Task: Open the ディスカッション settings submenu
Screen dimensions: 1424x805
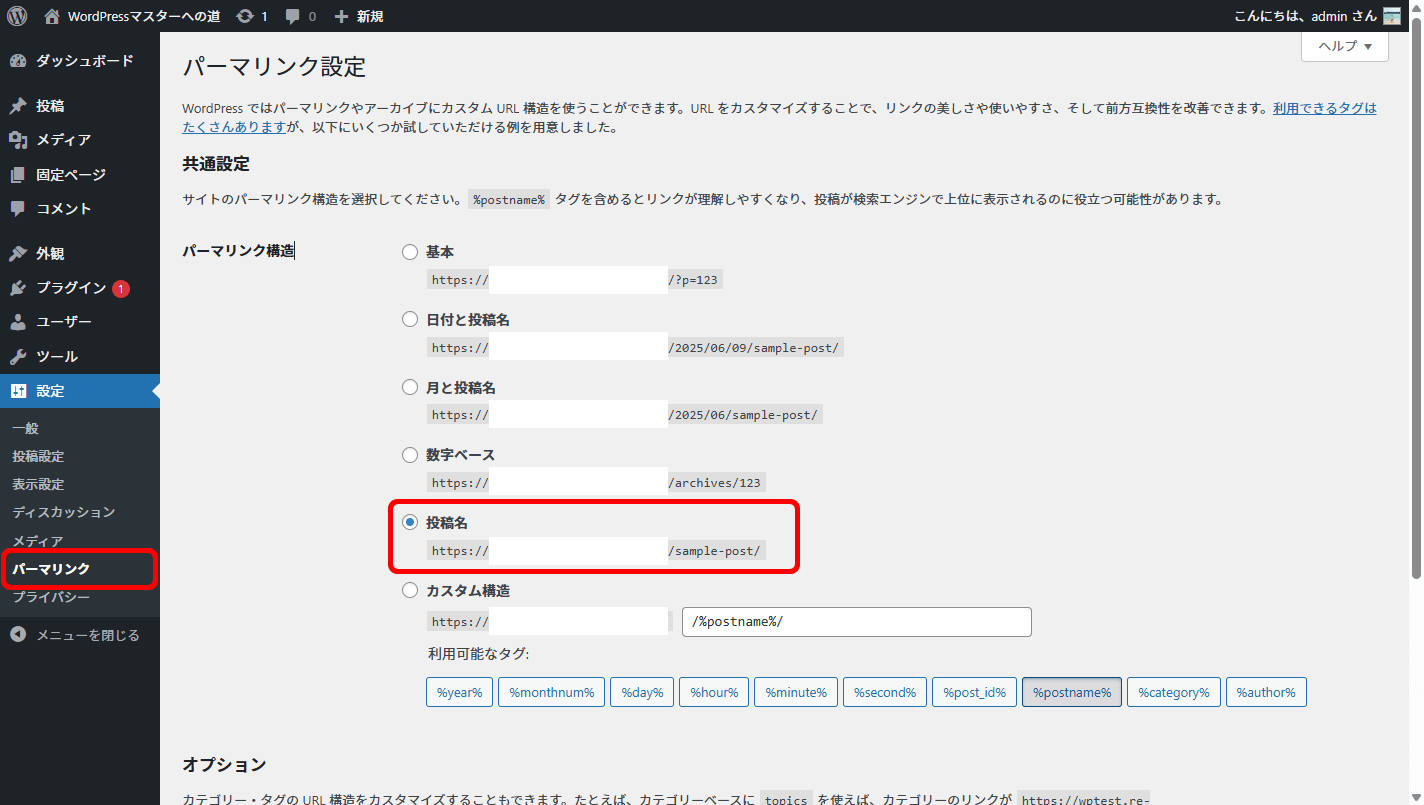Action: tap(64, 512)
